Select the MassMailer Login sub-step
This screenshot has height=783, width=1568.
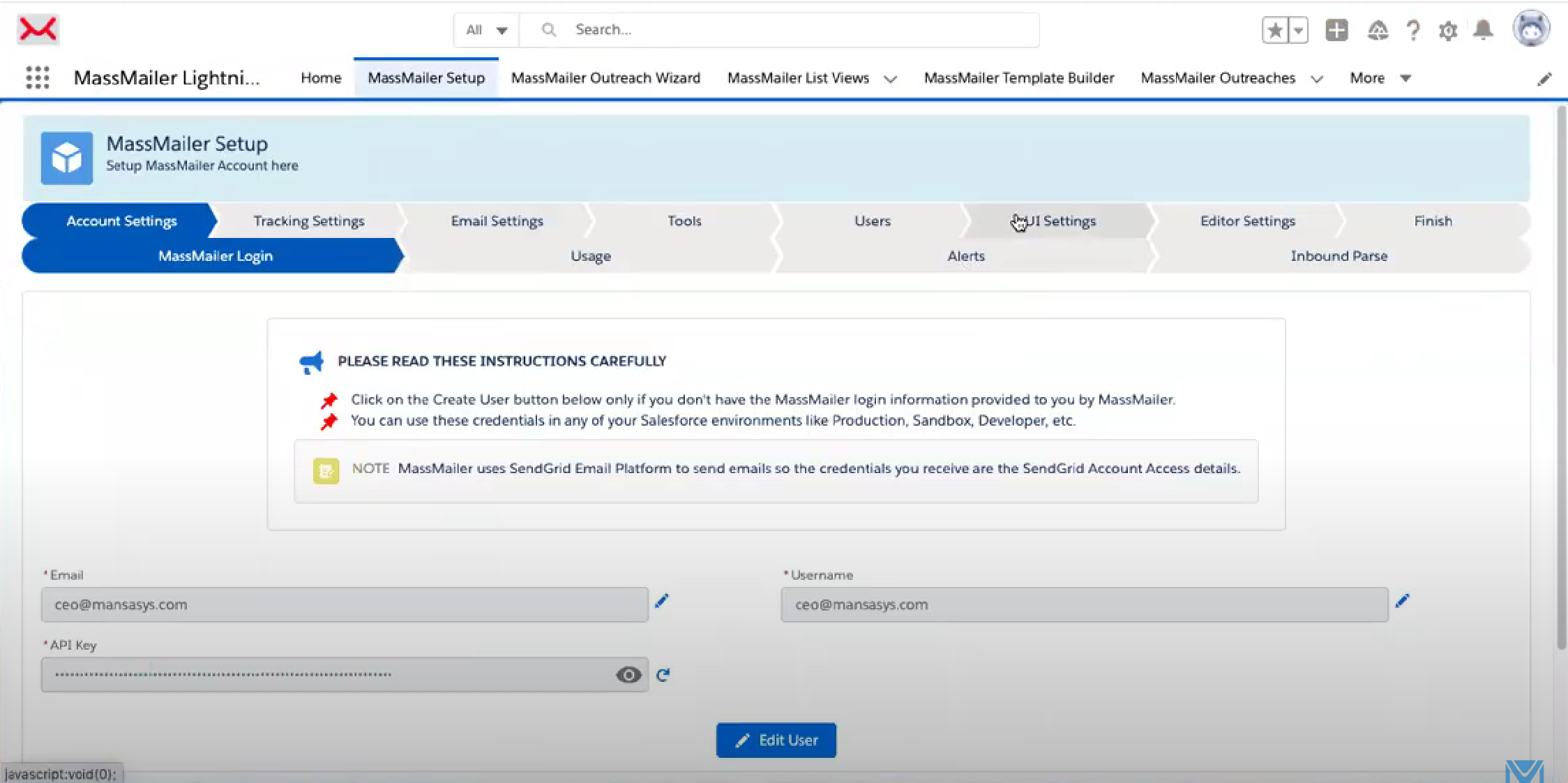tap(215, 255)
